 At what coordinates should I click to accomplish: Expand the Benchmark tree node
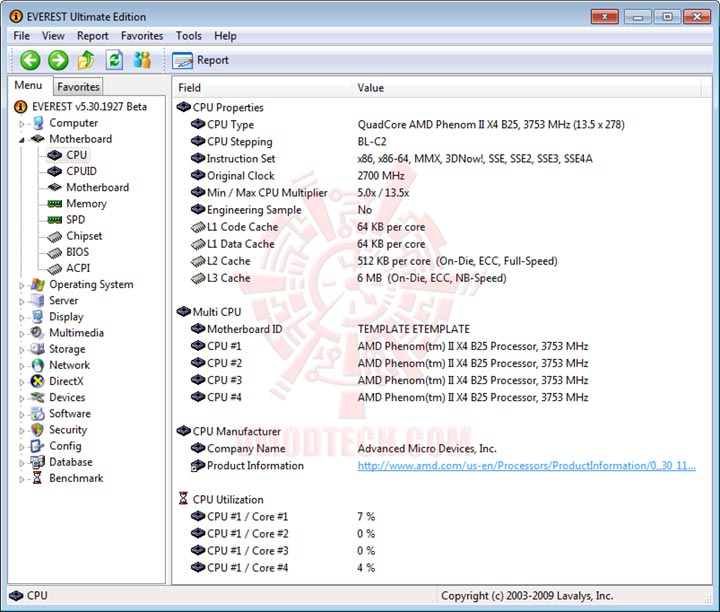pos(22,479)
